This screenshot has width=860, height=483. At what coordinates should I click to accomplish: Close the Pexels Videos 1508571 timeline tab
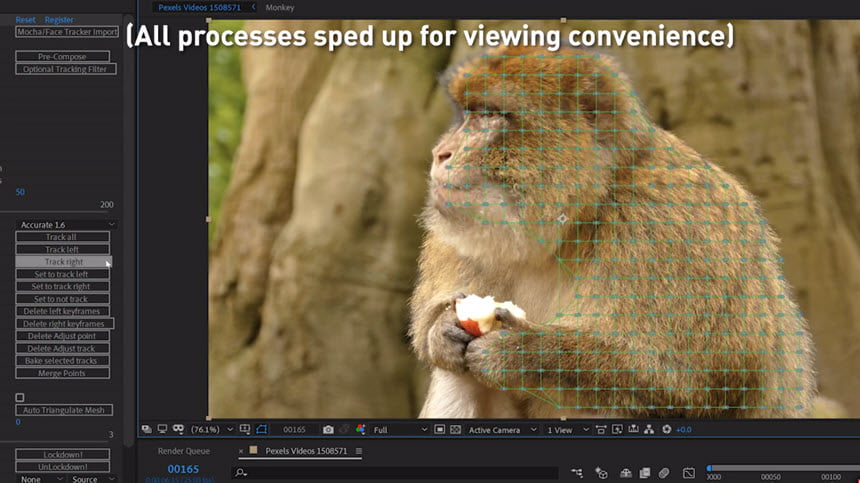[x=240, y=451]
